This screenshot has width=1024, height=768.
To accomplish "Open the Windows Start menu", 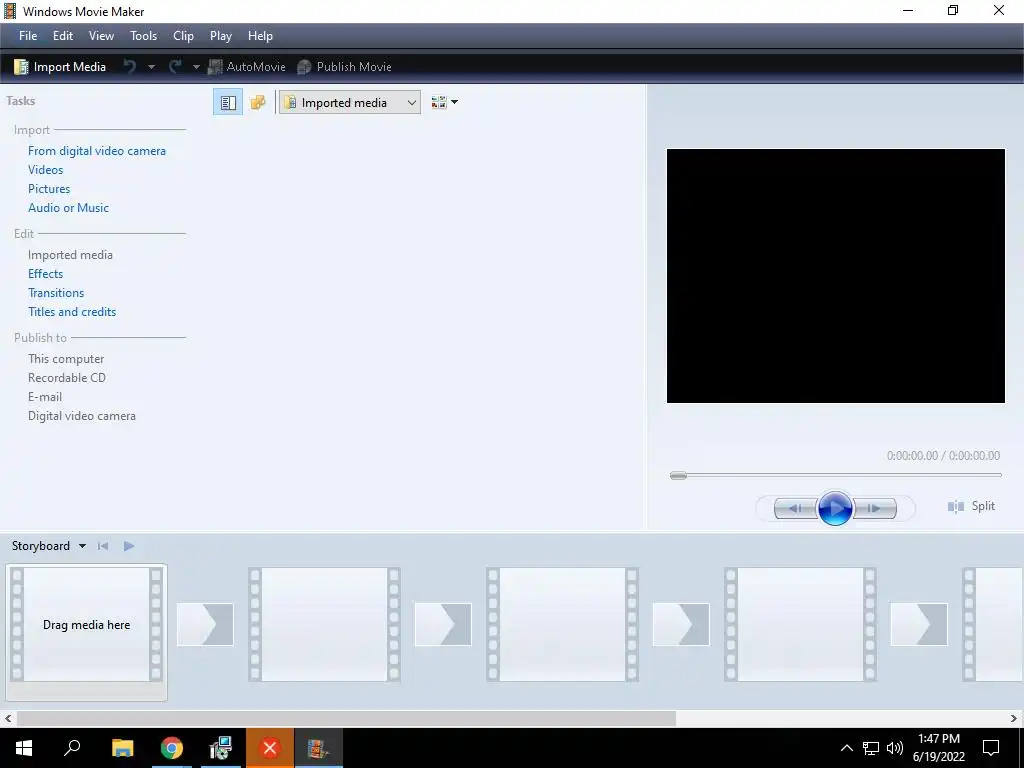I will (x=24, y=748).
